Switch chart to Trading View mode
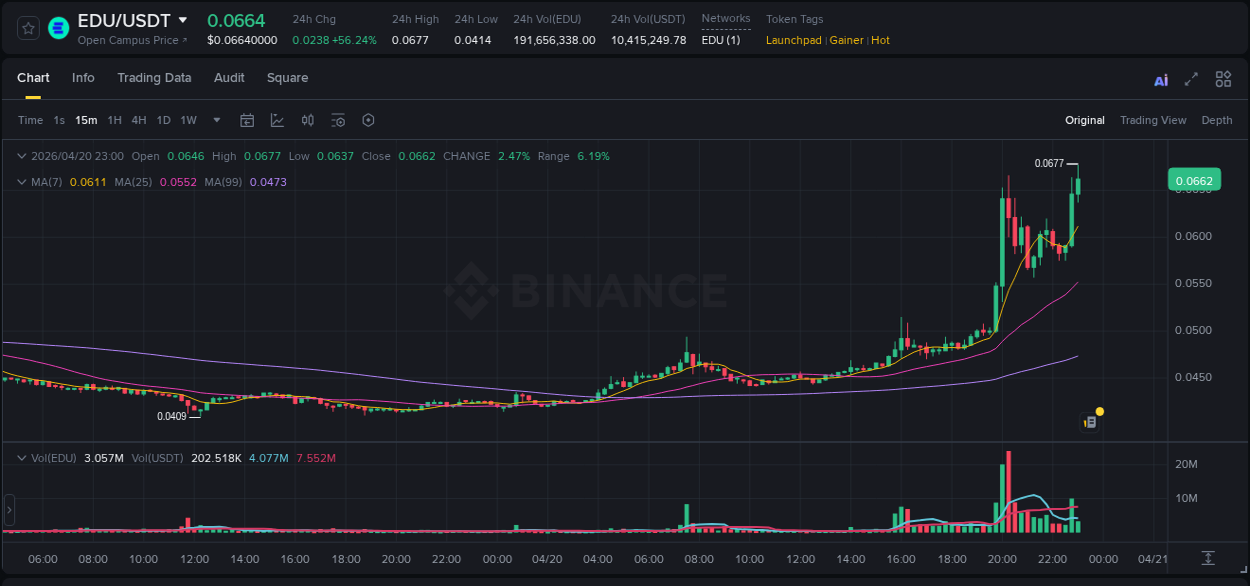The height and width of the screenshot is (586, 1250). click(x=1153, y=120)
